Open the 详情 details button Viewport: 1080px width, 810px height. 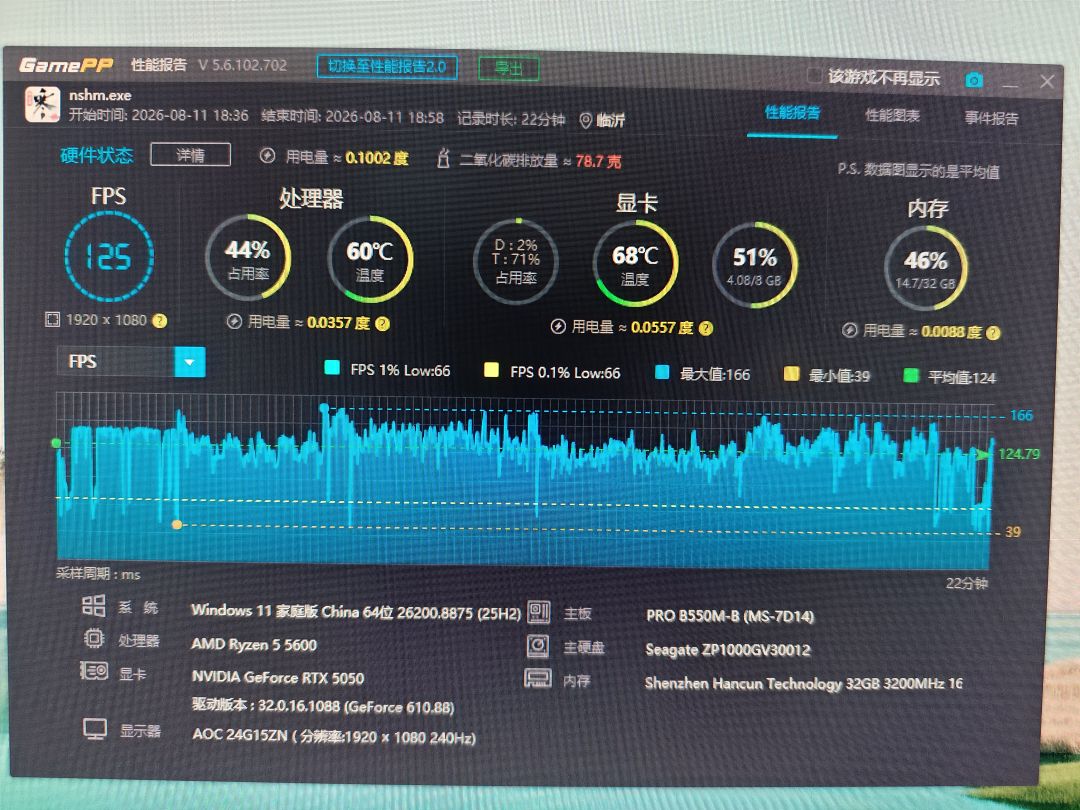(190, 155)
